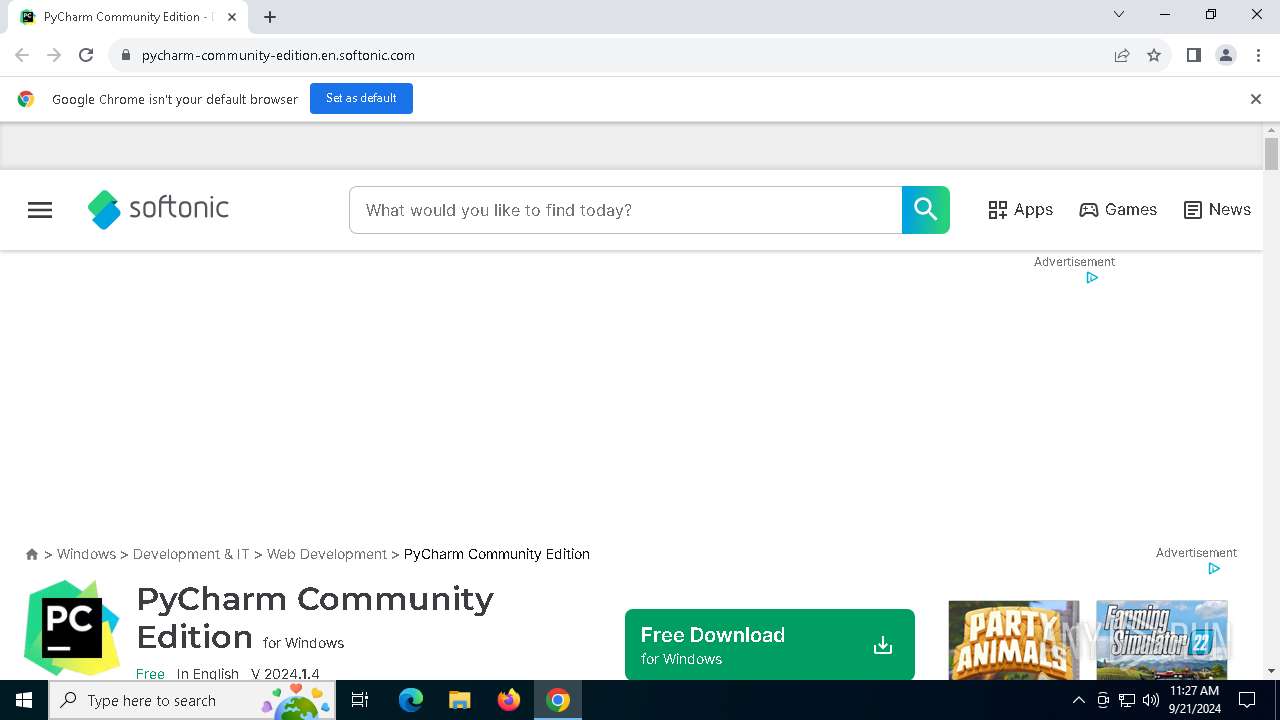View site information lock icon
This screenshot has width=1280, height=720.
pyautogui.click(x=125, y=55)
